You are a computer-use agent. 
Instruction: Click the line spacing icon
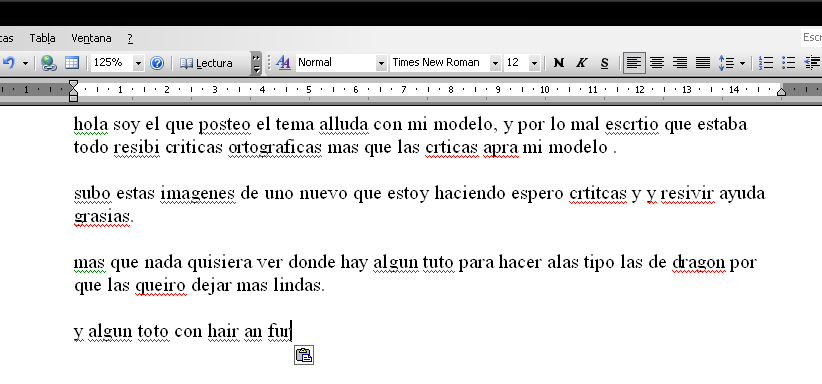point(726,63)
